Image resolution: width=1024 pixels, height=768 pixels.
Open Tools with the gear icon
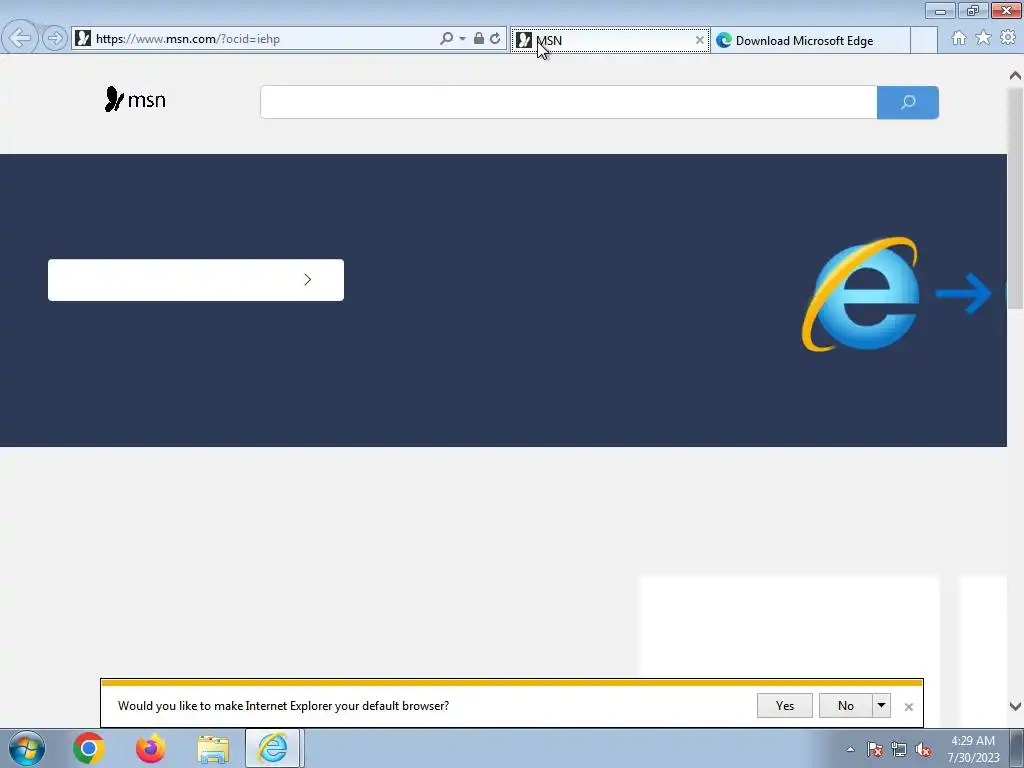pos(1008,38)
